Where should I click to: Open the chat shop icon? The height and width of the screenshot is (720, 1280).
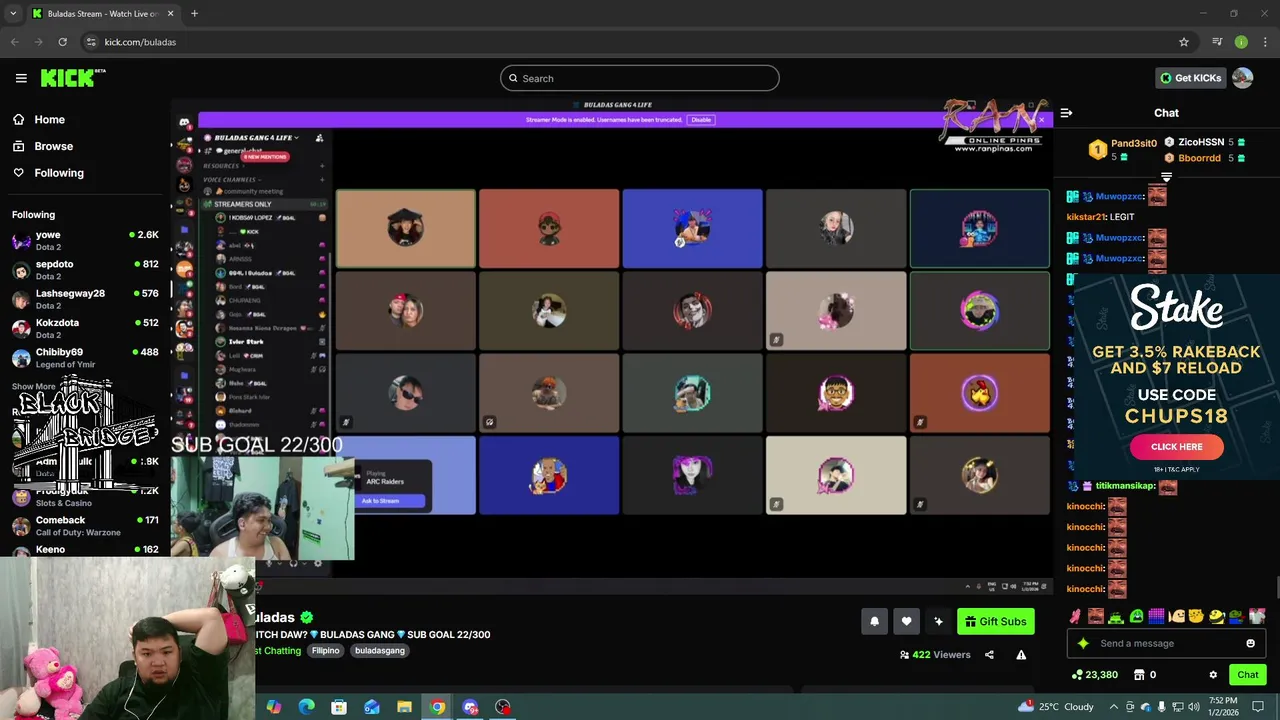(x=1139, y=675)
